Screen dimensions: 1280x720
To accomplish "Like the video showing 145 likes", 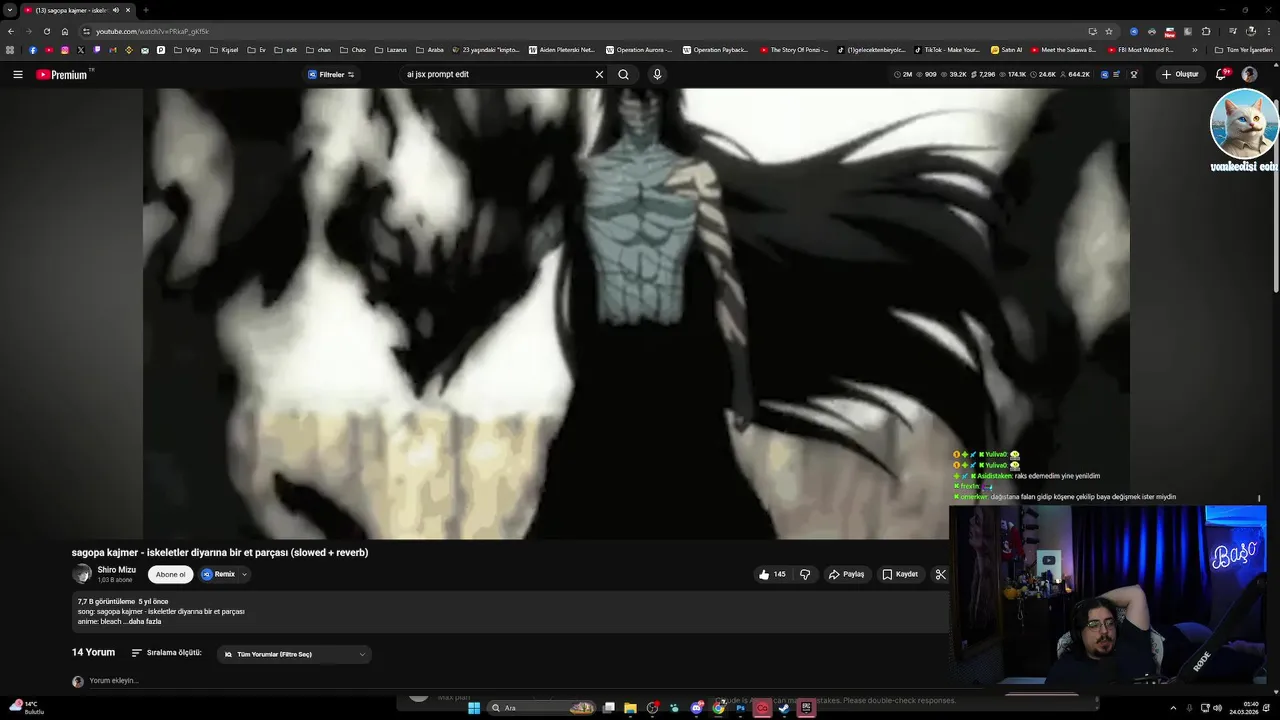I will point(772,574).
